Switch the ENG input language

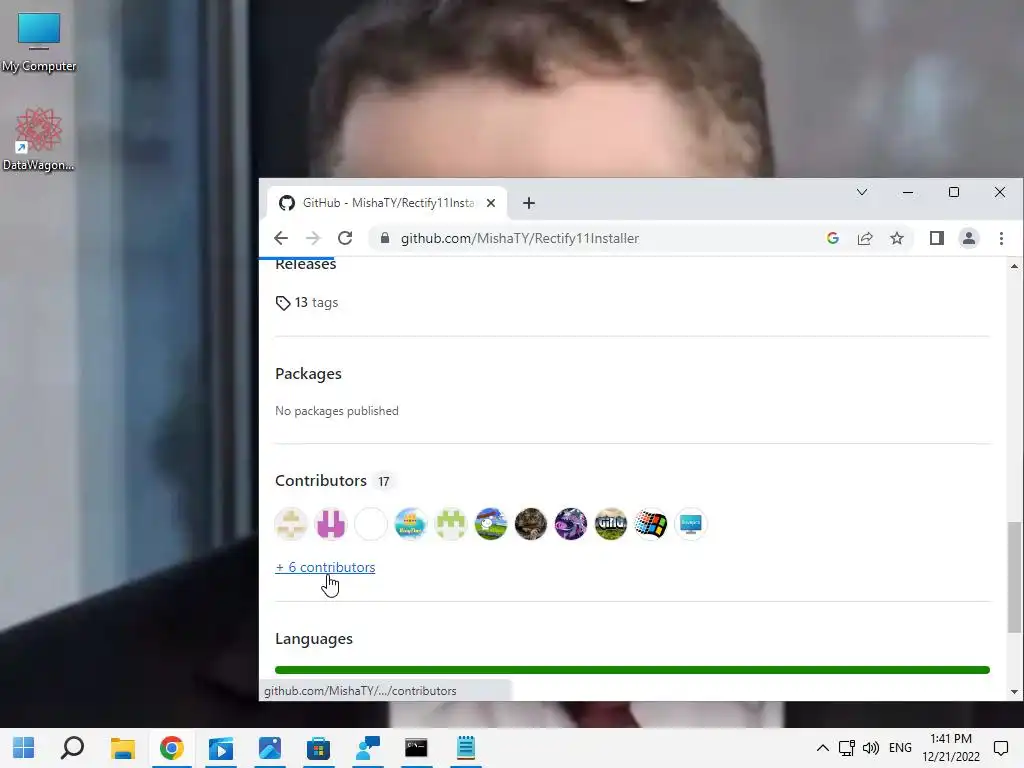900,748
